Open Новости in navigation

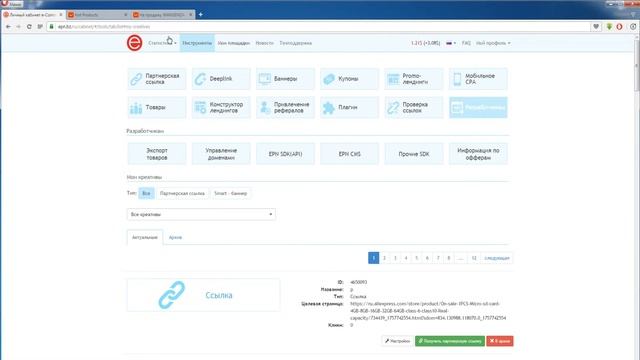(264, 43)
